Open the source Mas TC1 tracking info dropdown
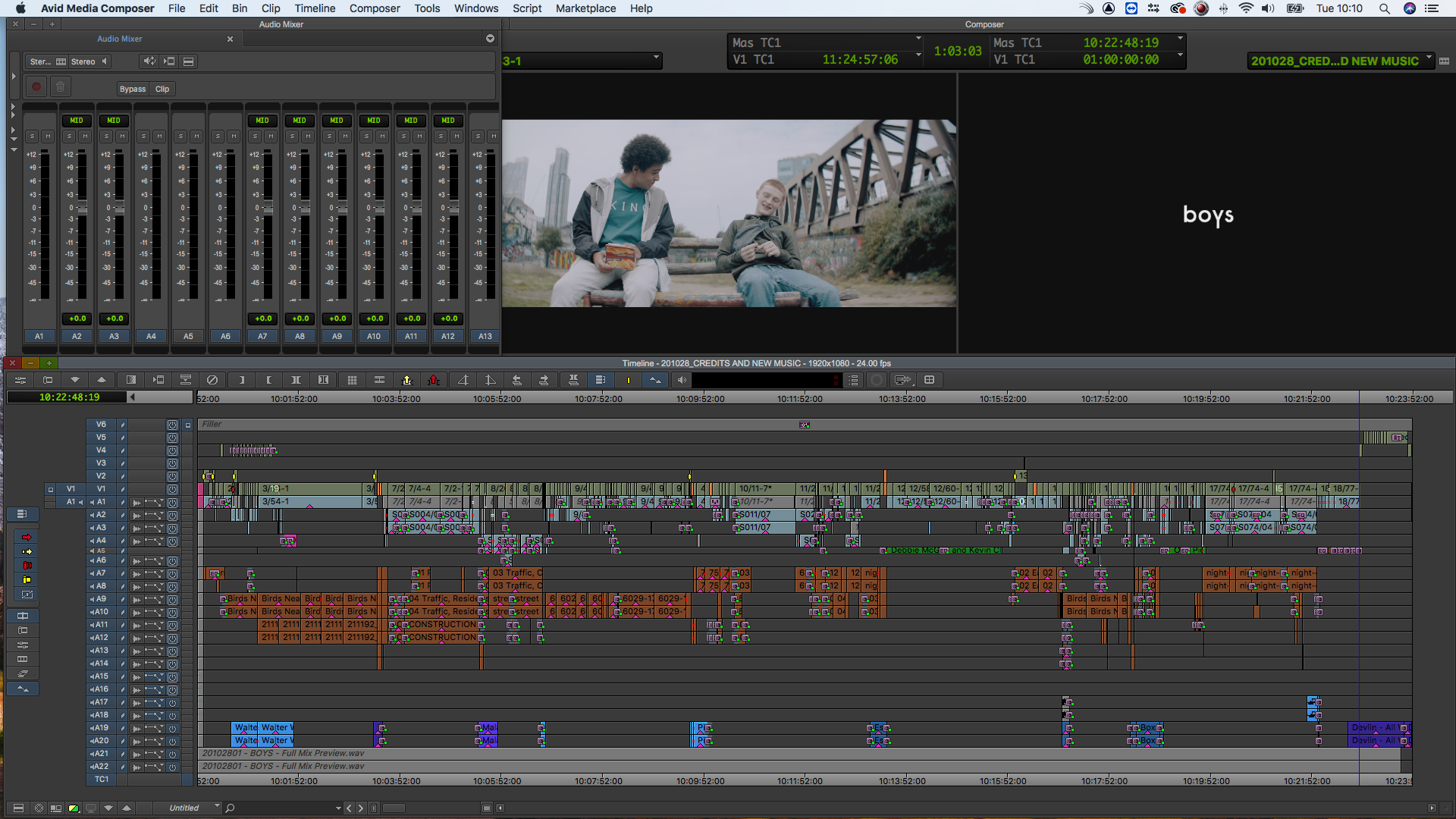This screenshot has width=1456, height=819. tap(918, 39)
